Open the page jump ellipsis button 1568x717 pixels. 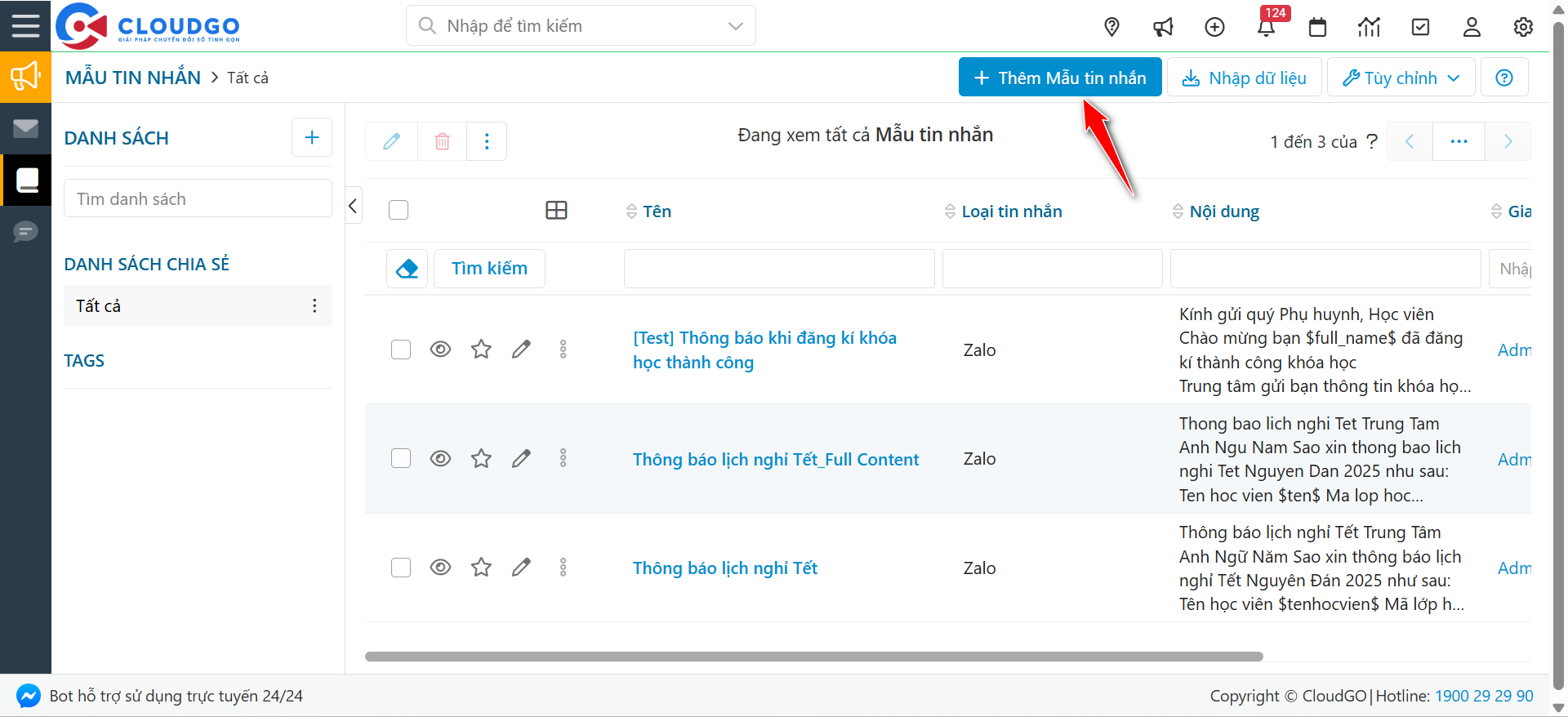[1459, 141]
